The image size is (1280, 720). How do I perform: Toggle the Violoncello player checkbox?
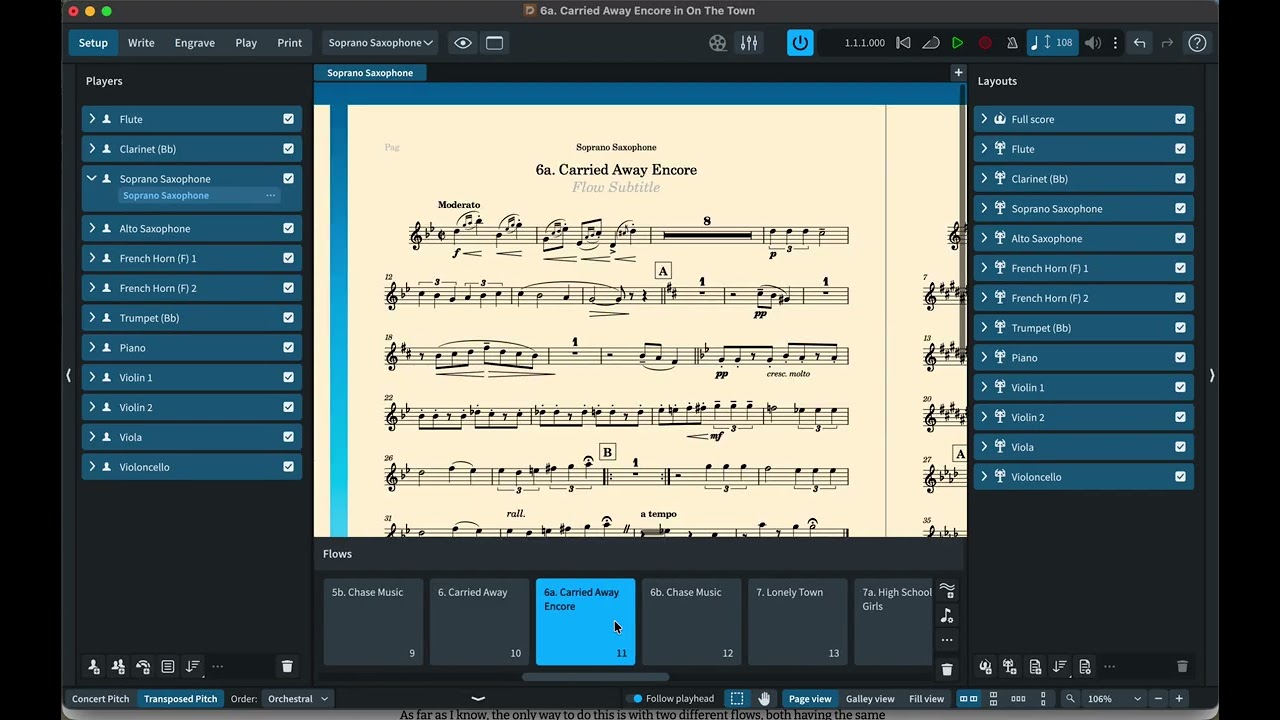pos(288,467)
